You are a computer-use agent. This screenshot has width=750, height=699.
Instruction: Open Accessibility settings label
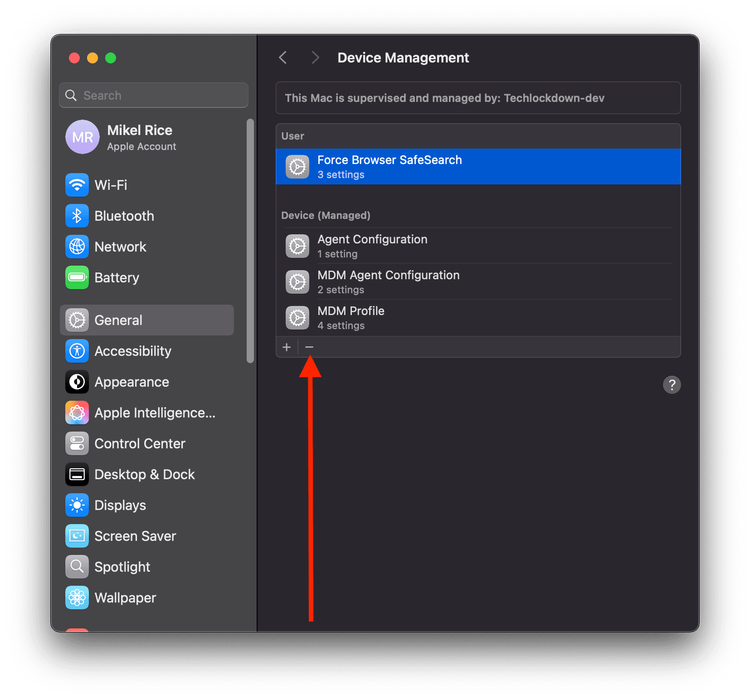point(133,352)
